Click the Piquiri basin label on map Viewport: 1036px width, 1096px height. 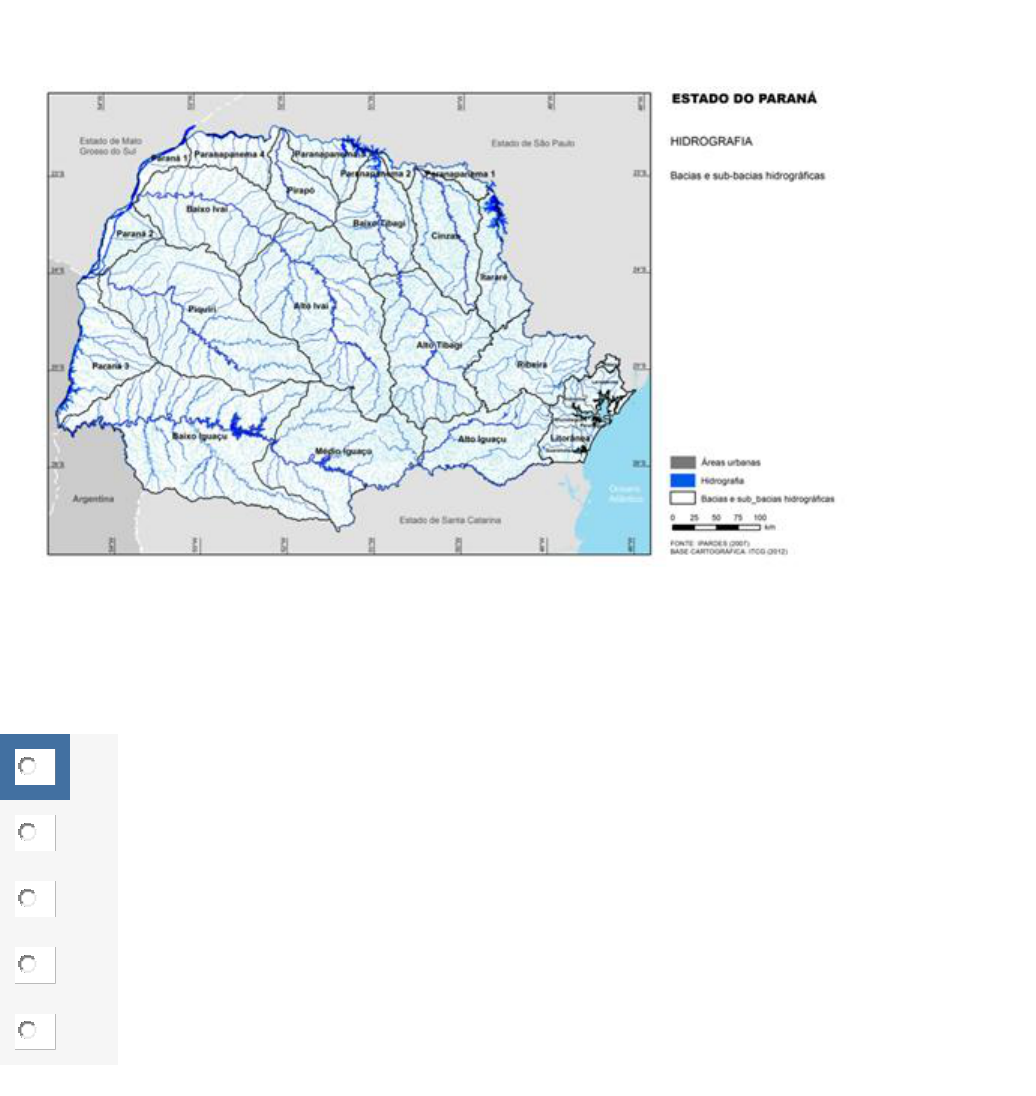[x=203, y=310]
